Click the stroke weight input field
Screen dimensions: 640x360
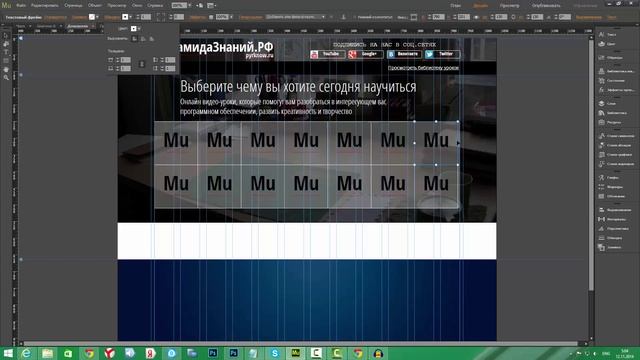[146, 17]
